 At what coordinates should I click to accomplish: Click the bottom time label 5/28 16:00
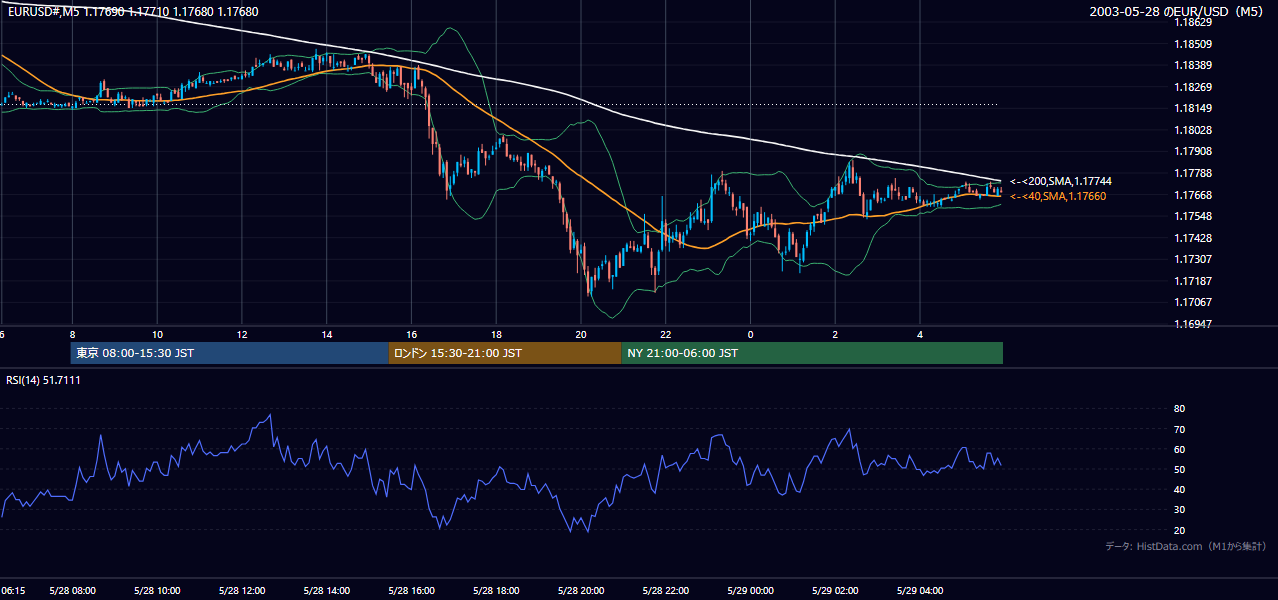(x=412, y=591)
